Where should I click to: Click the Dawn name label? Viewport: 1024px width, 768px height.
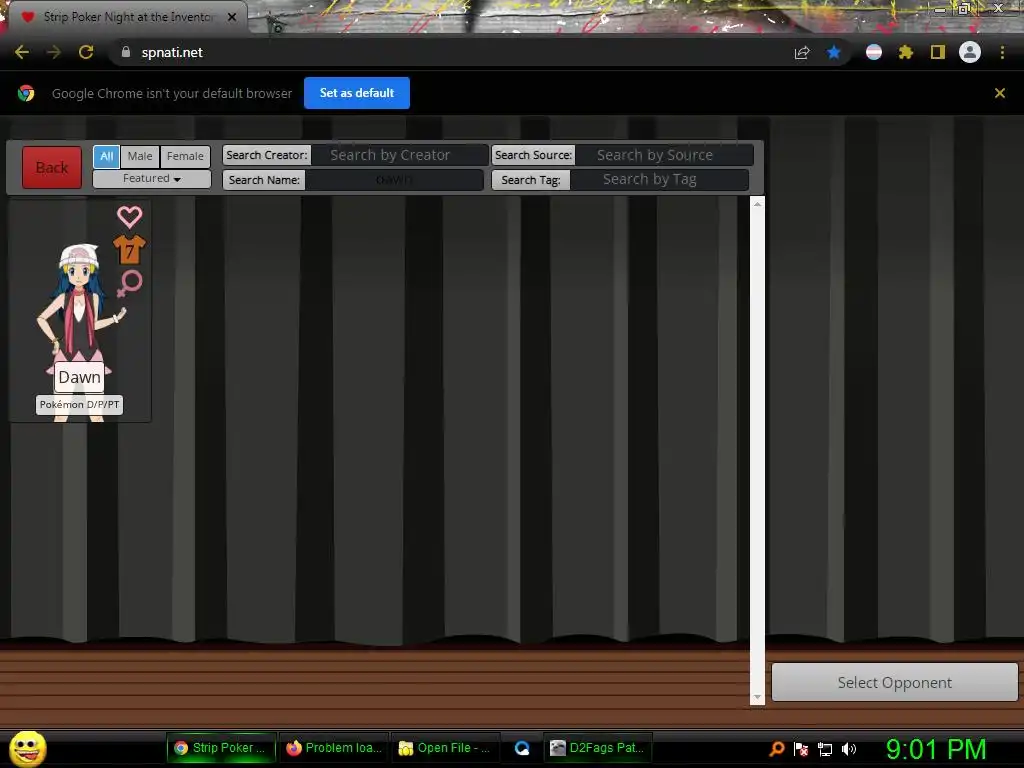[x=79, y=377]
